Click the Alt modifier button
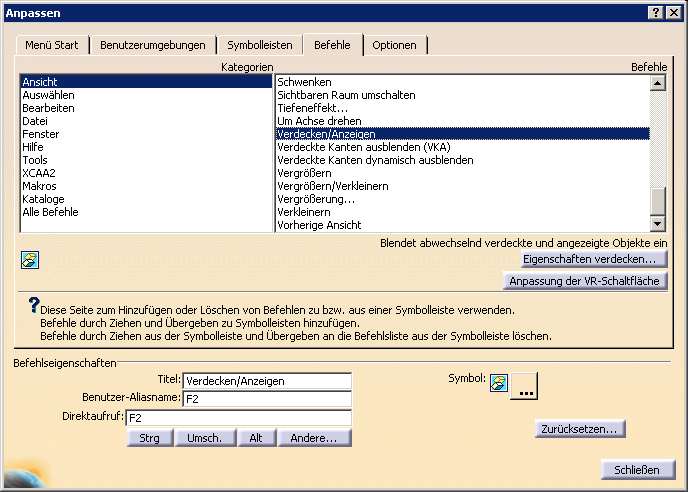 256,438
